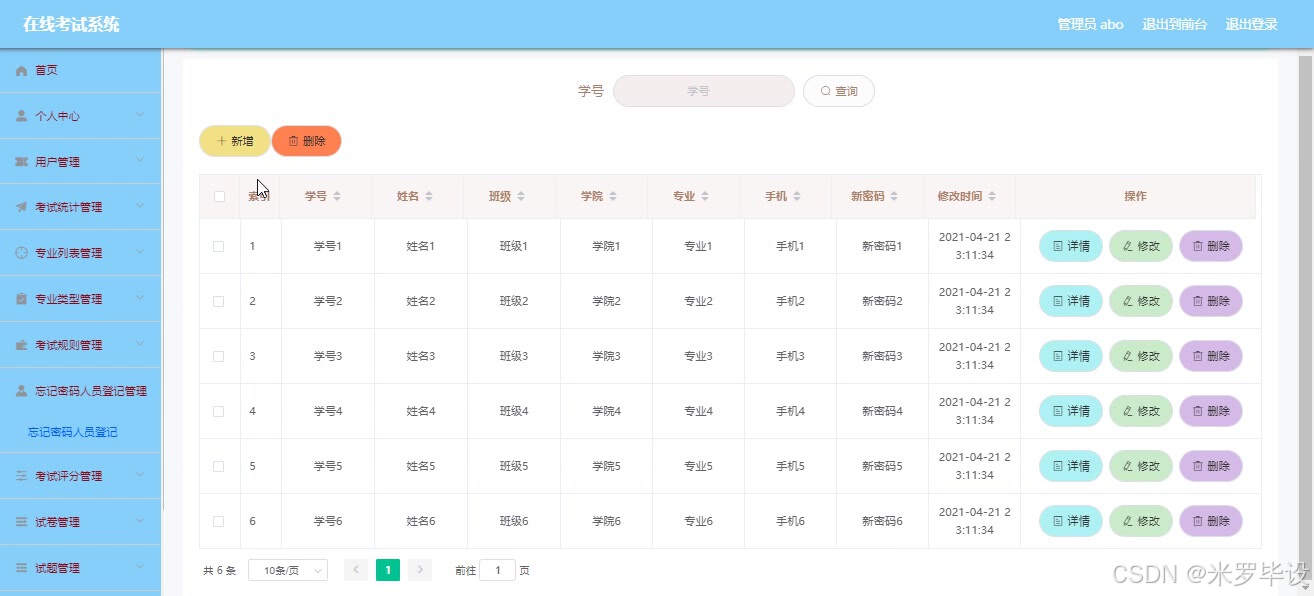
Task: Focus the 学号 search input field
Action: click(704, 91)
